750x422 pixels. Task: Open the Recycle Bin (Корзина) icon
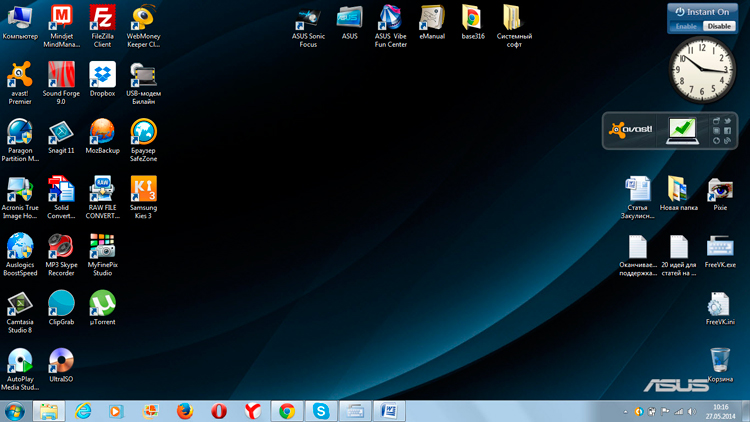[x=719, y=360]
